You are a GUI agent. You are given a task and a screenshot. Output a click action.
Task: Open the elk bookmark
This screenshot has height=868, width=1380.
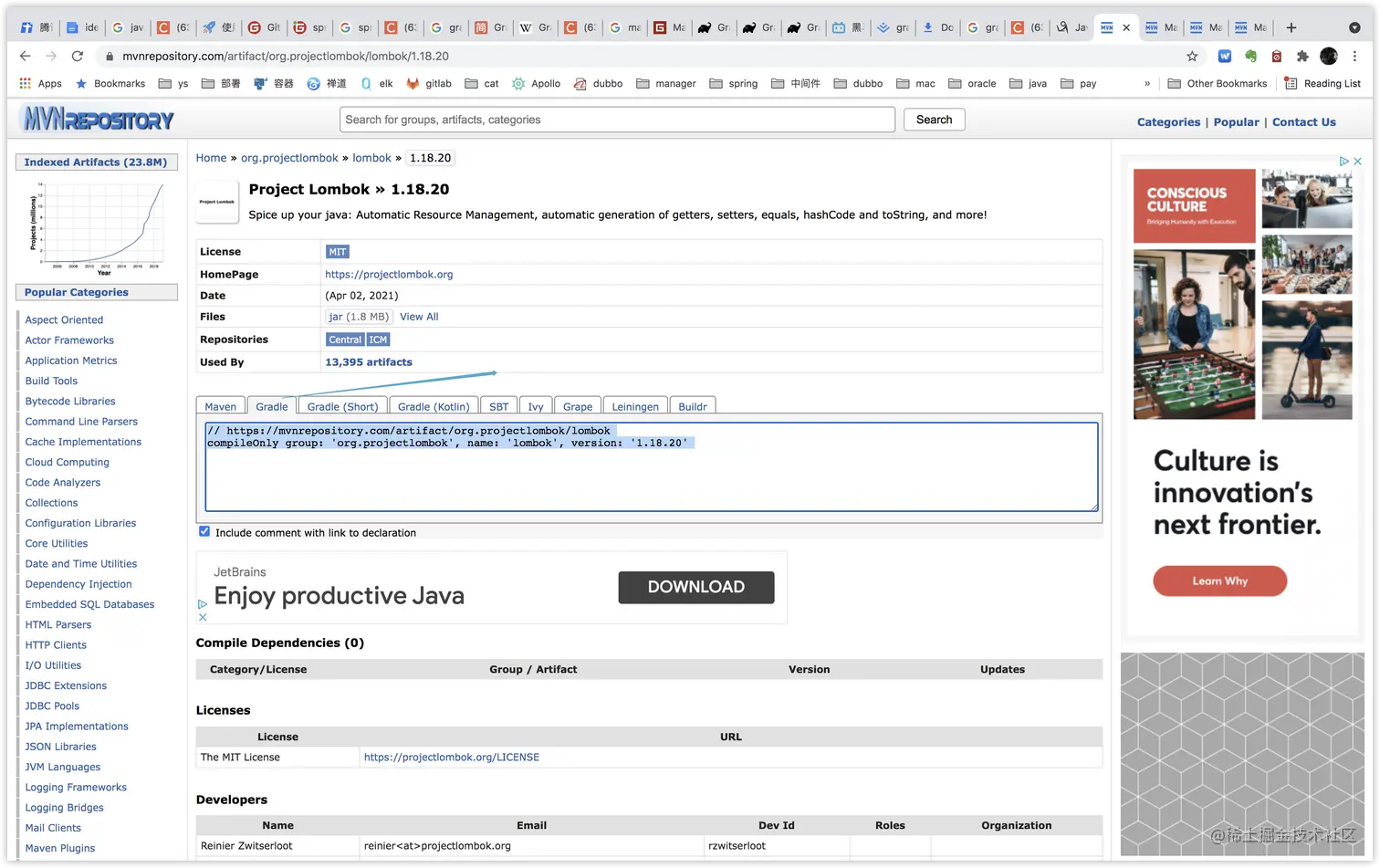(376, 83)
